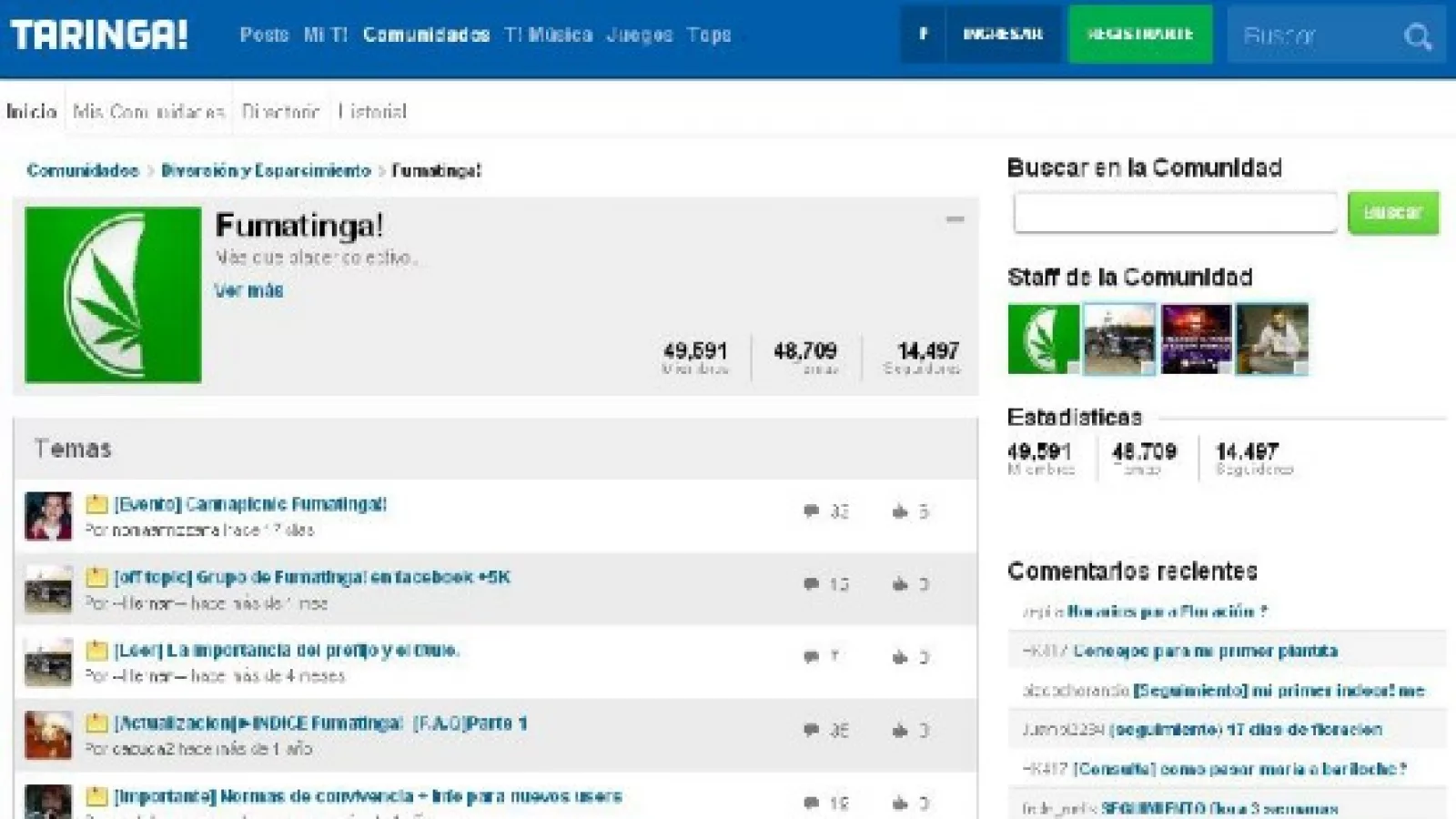
Task: Focus the community search text field
Action: pos(1175,213)
